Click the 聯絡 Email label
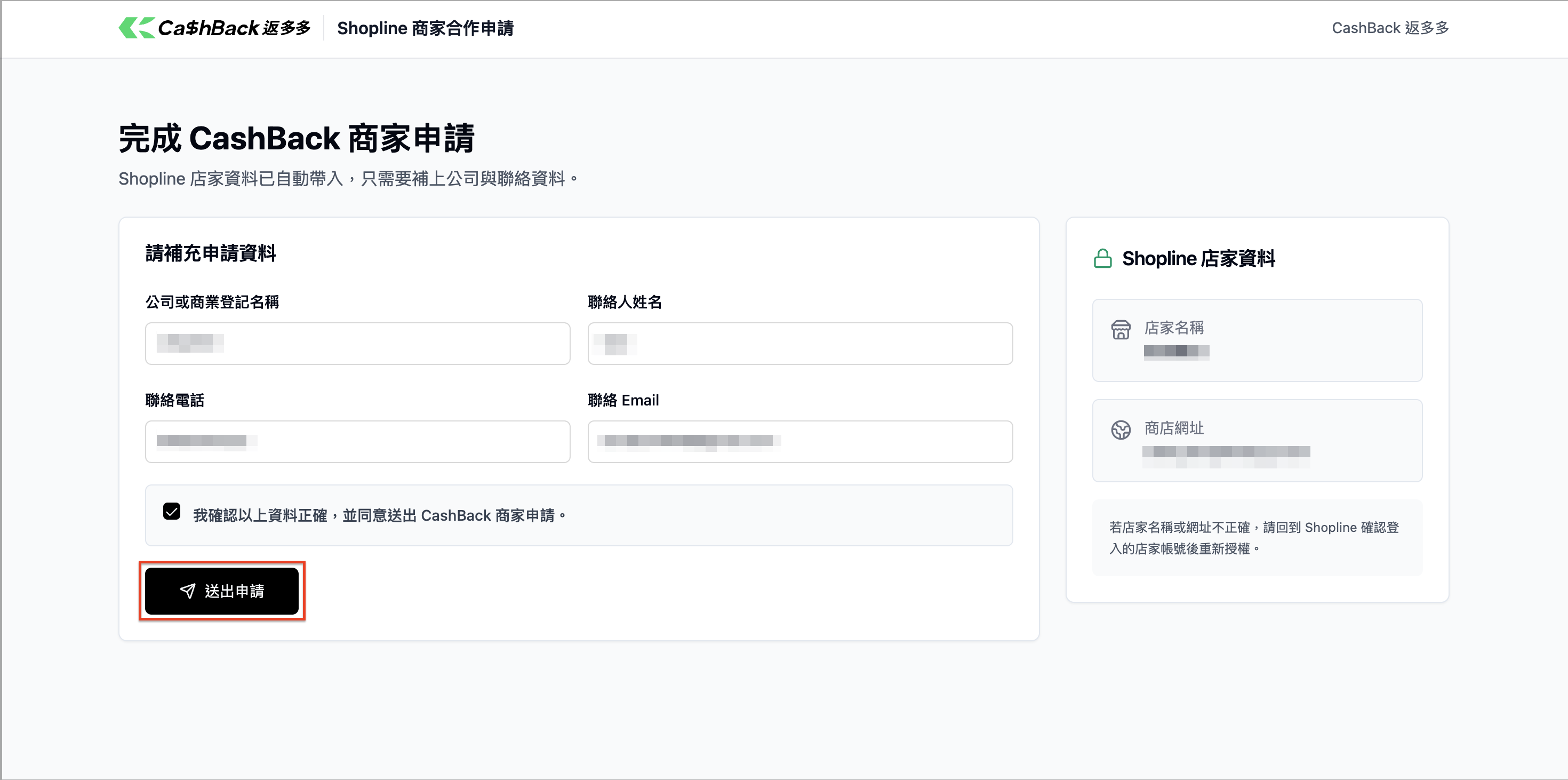 (623, 400)
